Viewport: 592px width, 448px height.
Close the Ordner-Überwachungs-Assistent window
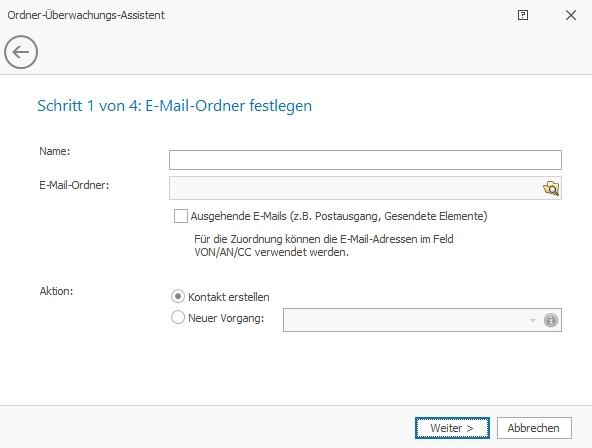coord(571,15)
